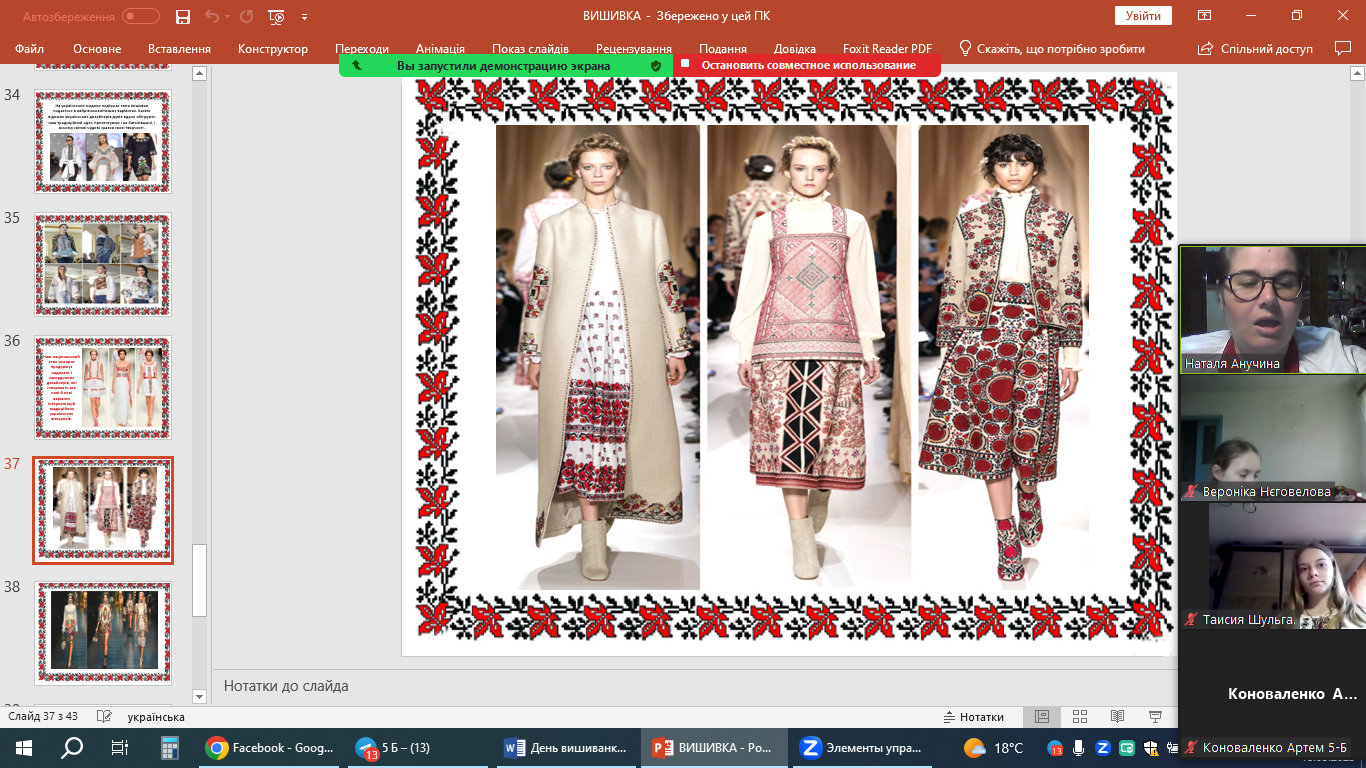This screenshot has height=768, width=1366.
Task: Open the Довідка ribbon tab
Action: point(795,49)
